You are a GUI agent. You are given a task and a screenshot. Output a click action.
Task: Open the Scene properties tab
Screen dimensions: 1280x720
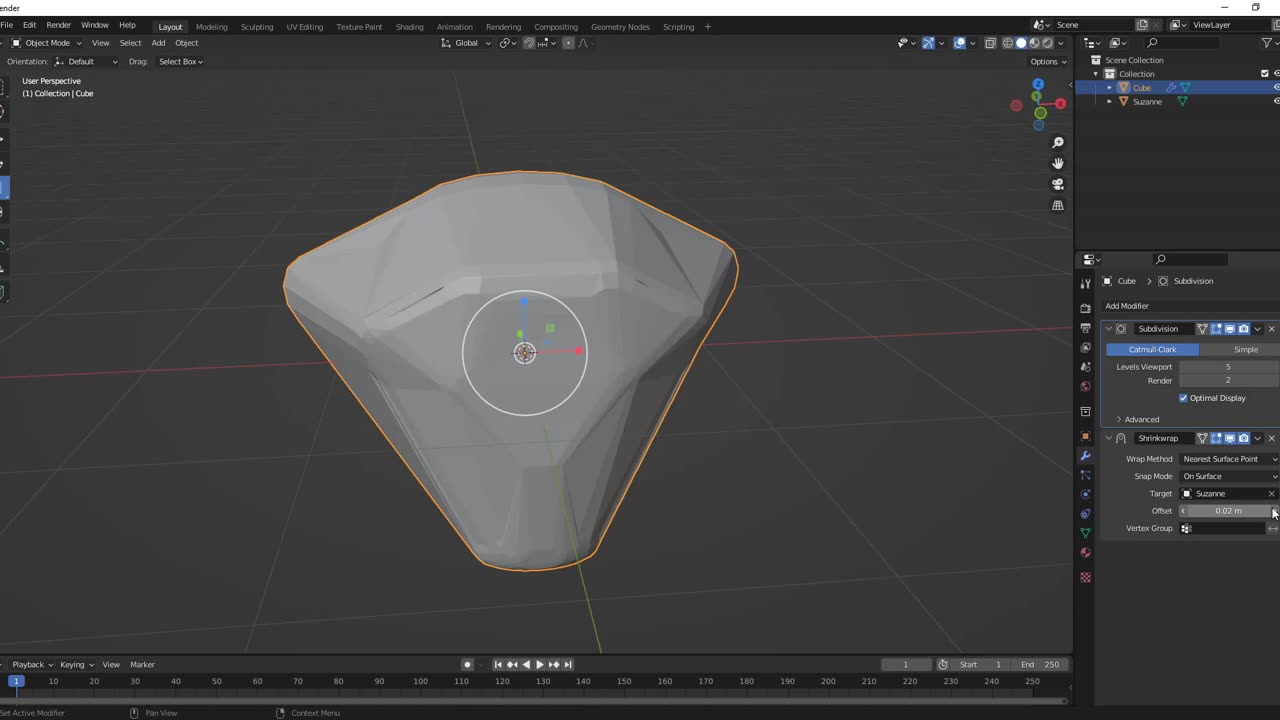pos(1086,367)
